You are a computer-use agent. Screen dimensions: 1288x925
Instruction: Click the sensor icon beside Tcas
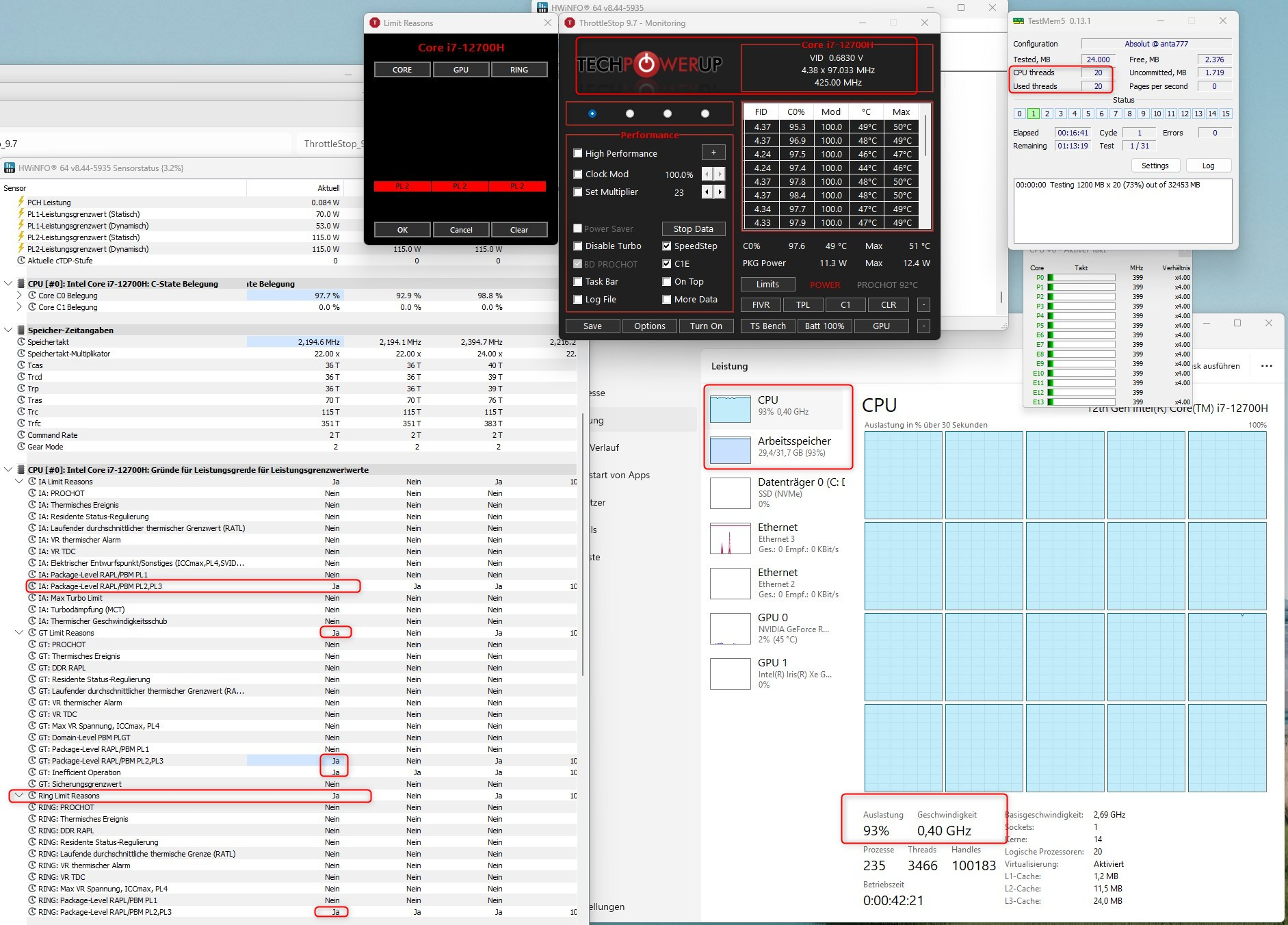click(x=21, y=365)
